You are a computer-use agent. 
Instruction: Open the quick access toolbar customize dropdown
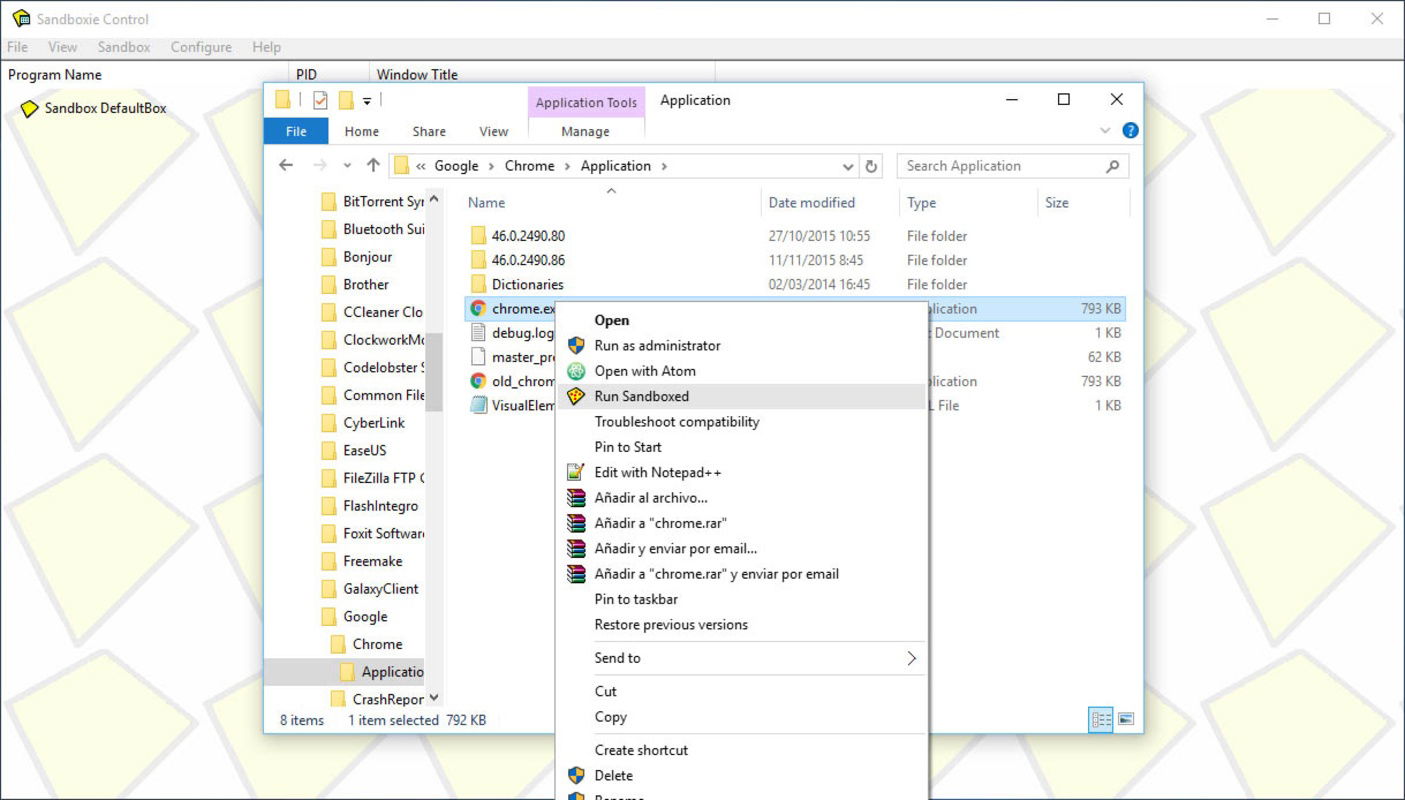point(367,101)
